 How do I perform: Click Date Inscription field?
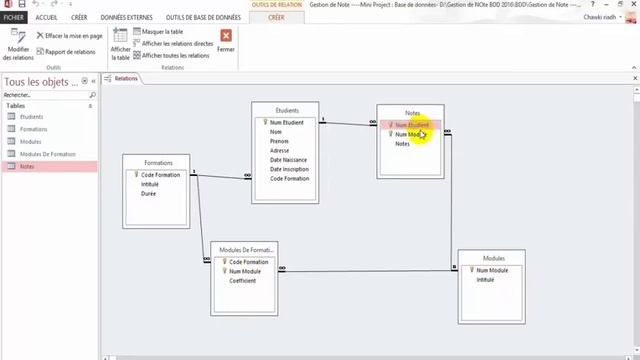[x=289, y=169]
